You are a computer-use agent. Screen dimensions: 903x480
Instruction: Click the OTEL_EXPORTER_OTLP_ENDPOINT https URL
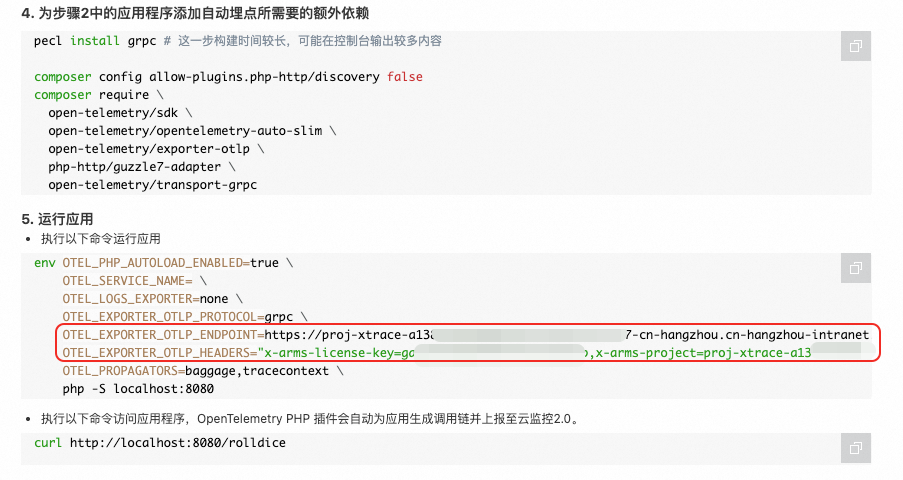tap(567, 335)
